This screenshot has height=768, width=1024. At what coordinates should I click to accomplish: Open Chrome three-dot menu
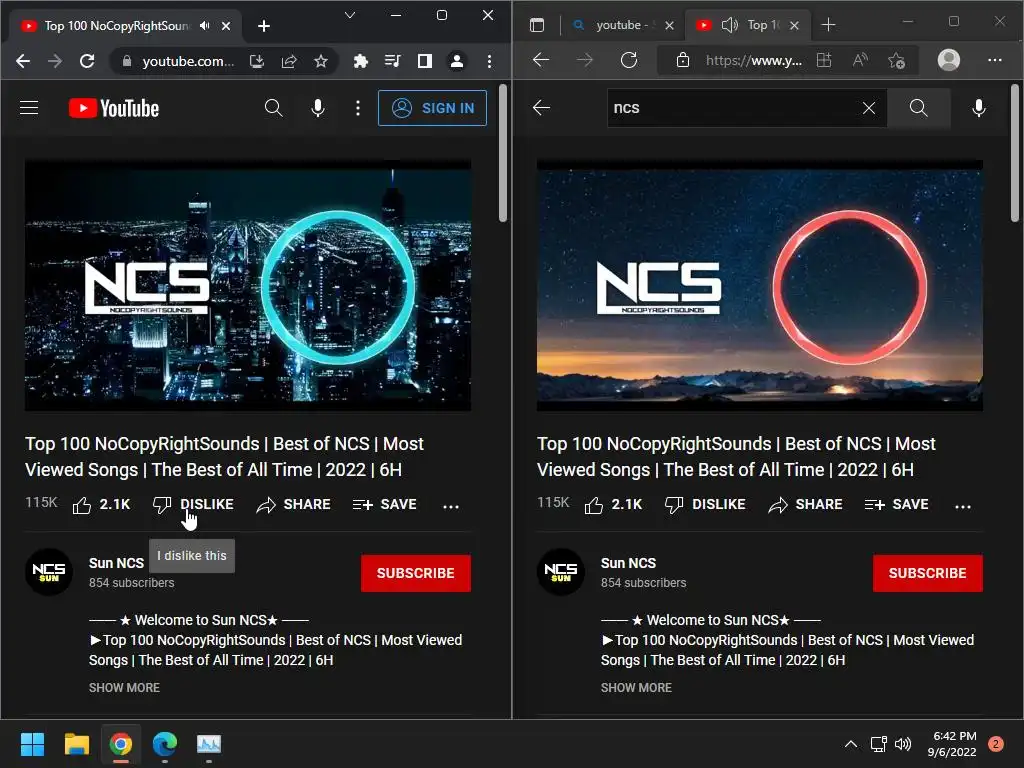(x=489, y=61)
